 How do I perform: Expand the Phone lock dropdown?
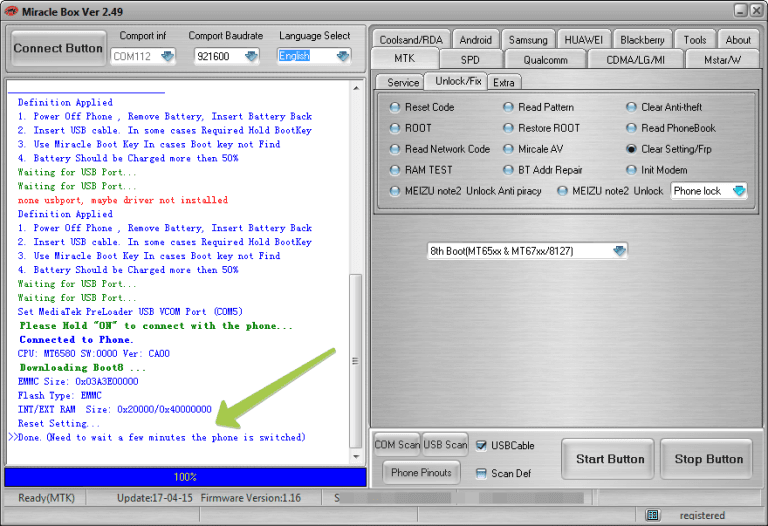[739, 191]
